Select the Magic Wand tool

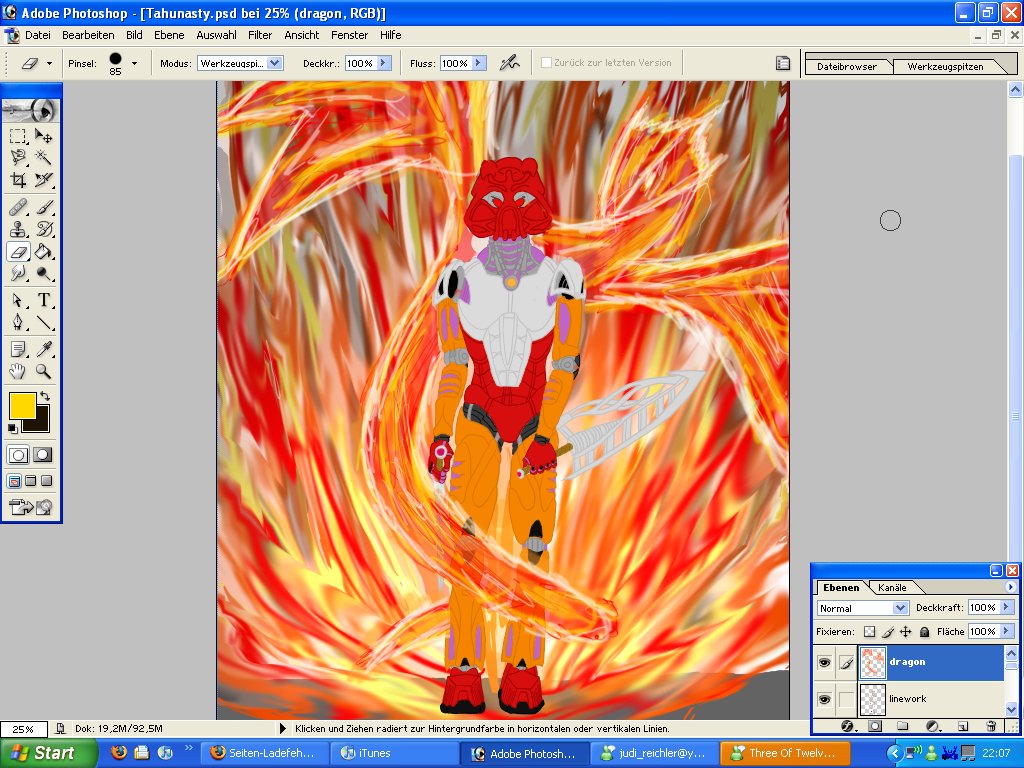44,157
